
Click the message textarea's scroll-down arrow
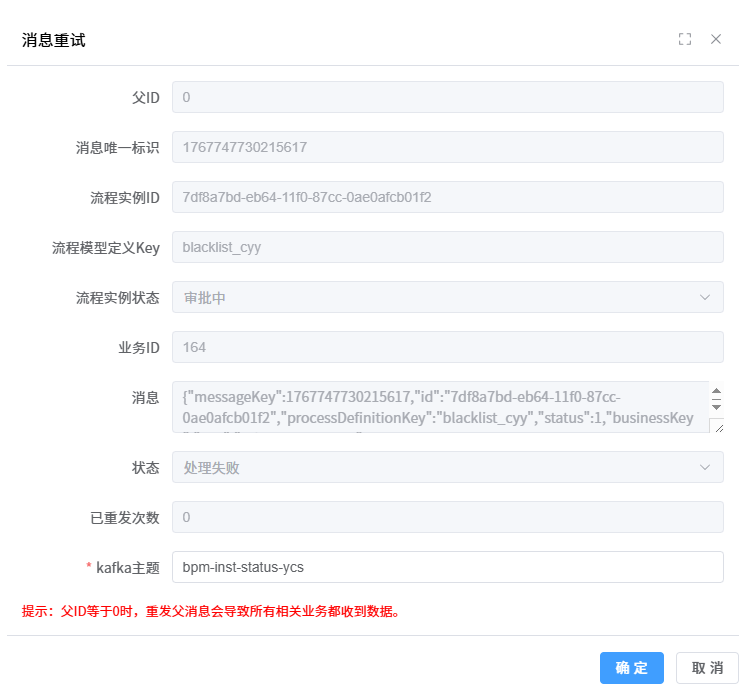(x=717, y=407)
